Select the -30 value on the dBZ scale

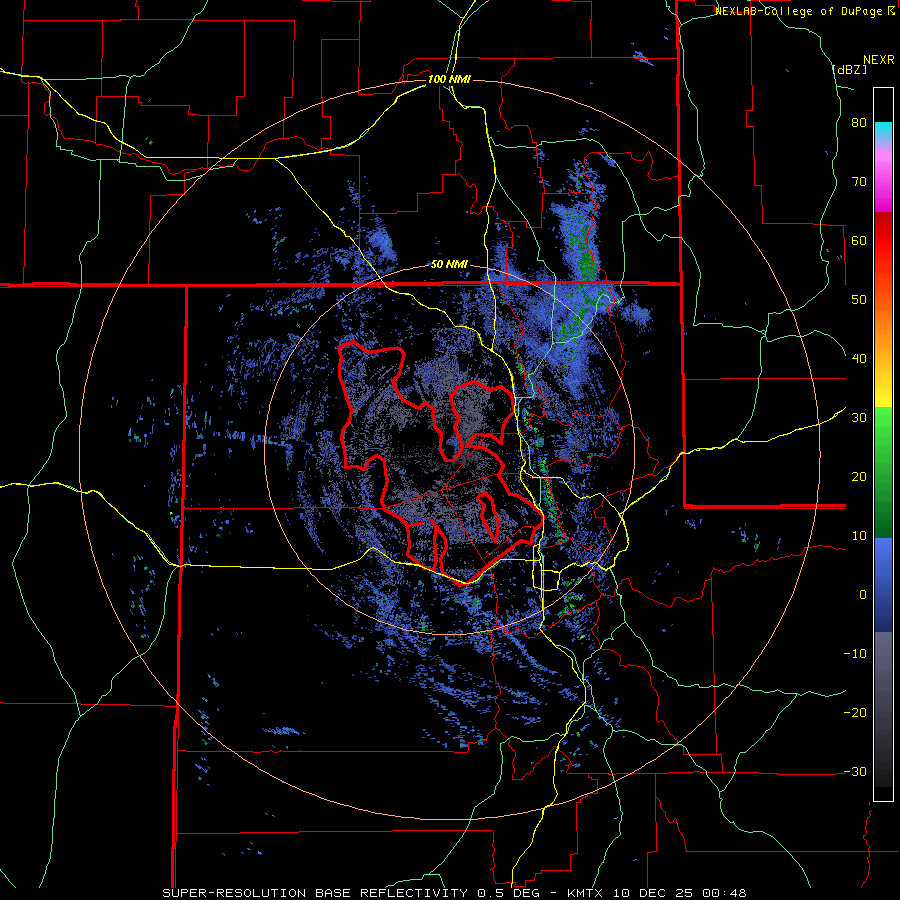pyautogui.click(x=855, y=771)
